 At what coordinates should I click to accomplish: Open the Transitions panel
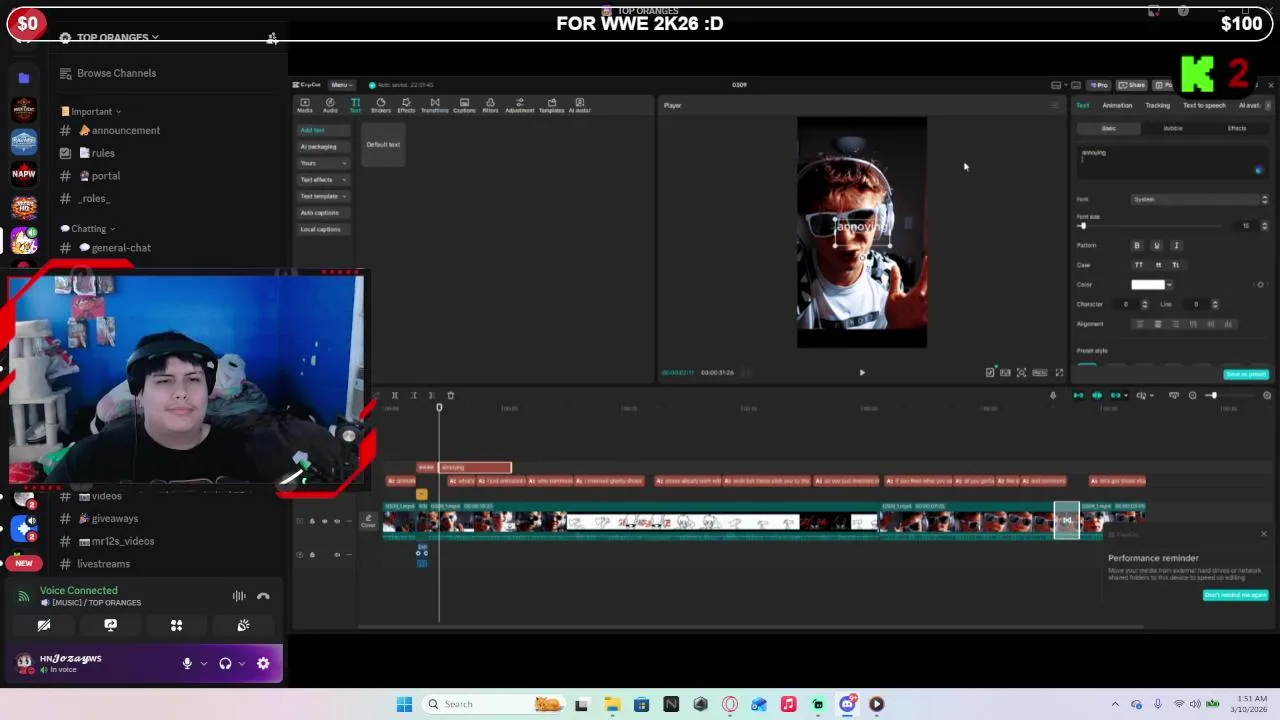[x=435, y=105]
